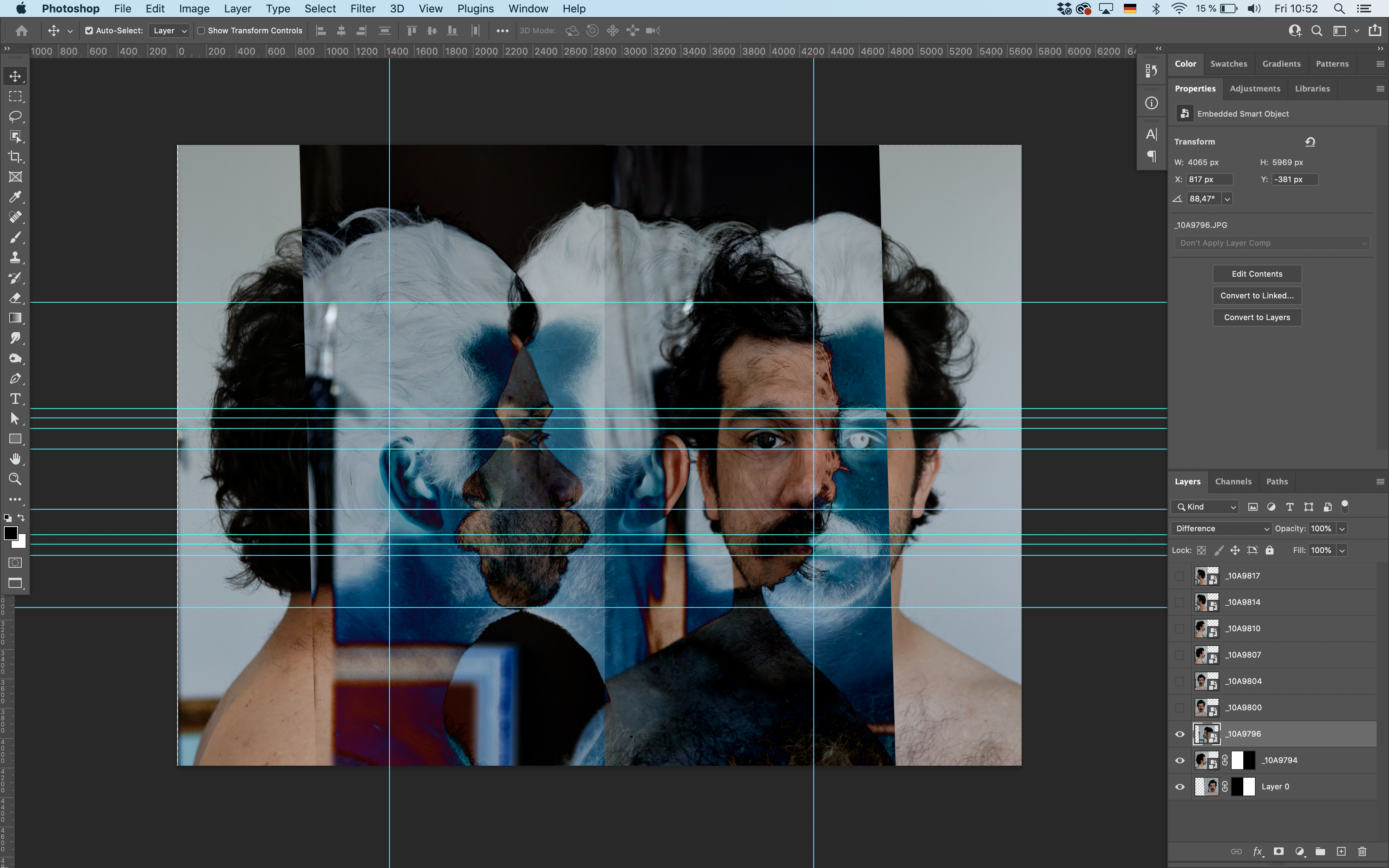Create a new layer with plus icon
The width and height of the screenshot is (1389, 868).
coord(1341,851)
